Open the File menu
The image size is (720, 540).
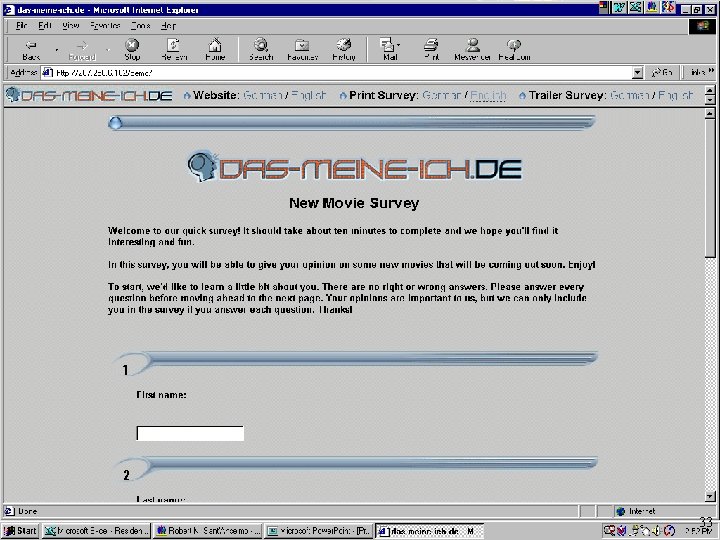22,26
